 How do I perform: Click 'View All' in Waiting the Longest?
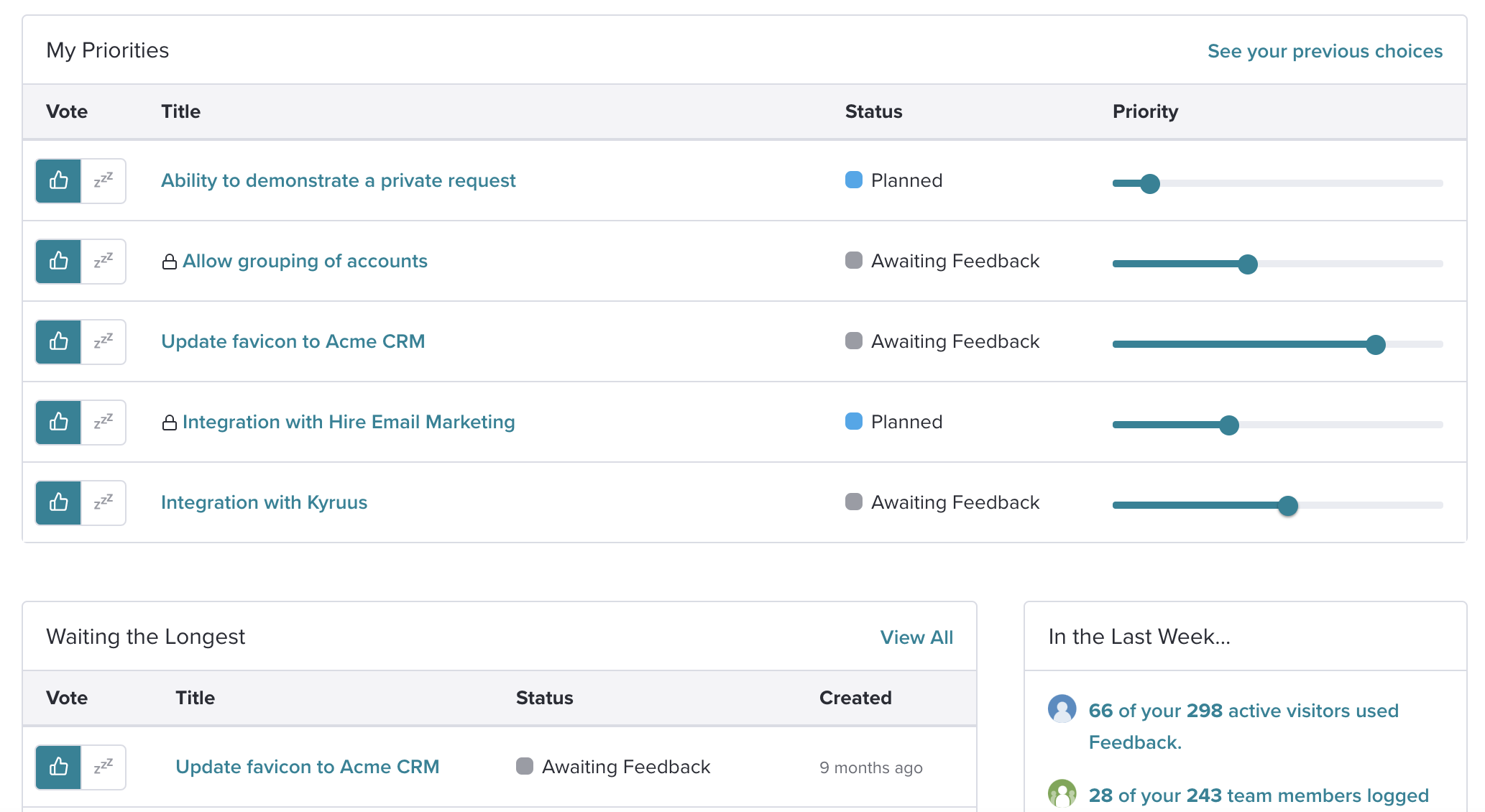coord(916,637)
